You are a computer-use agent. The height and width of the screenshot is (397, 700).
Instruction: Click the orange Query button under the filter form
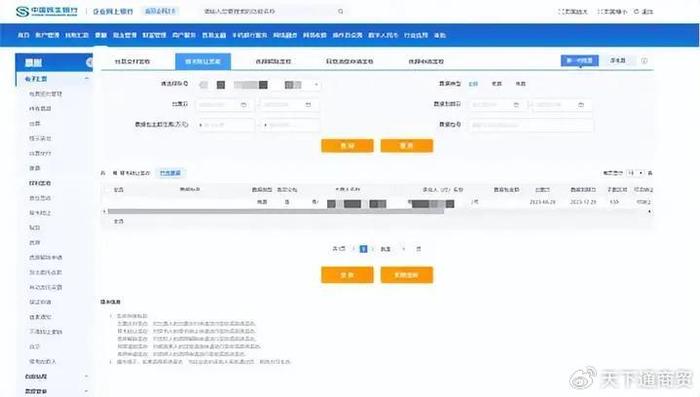click(x=347, y=146)
